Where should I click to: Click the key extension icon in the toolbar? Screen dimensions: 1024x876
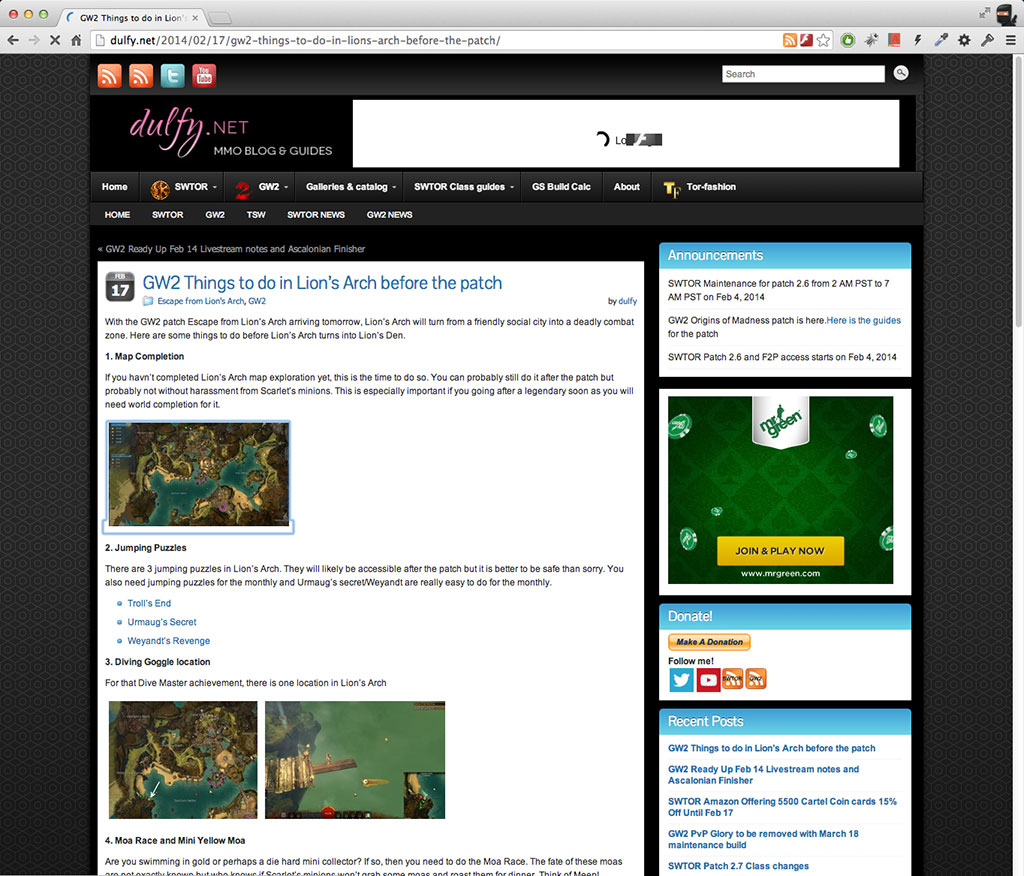pos(987,41)
